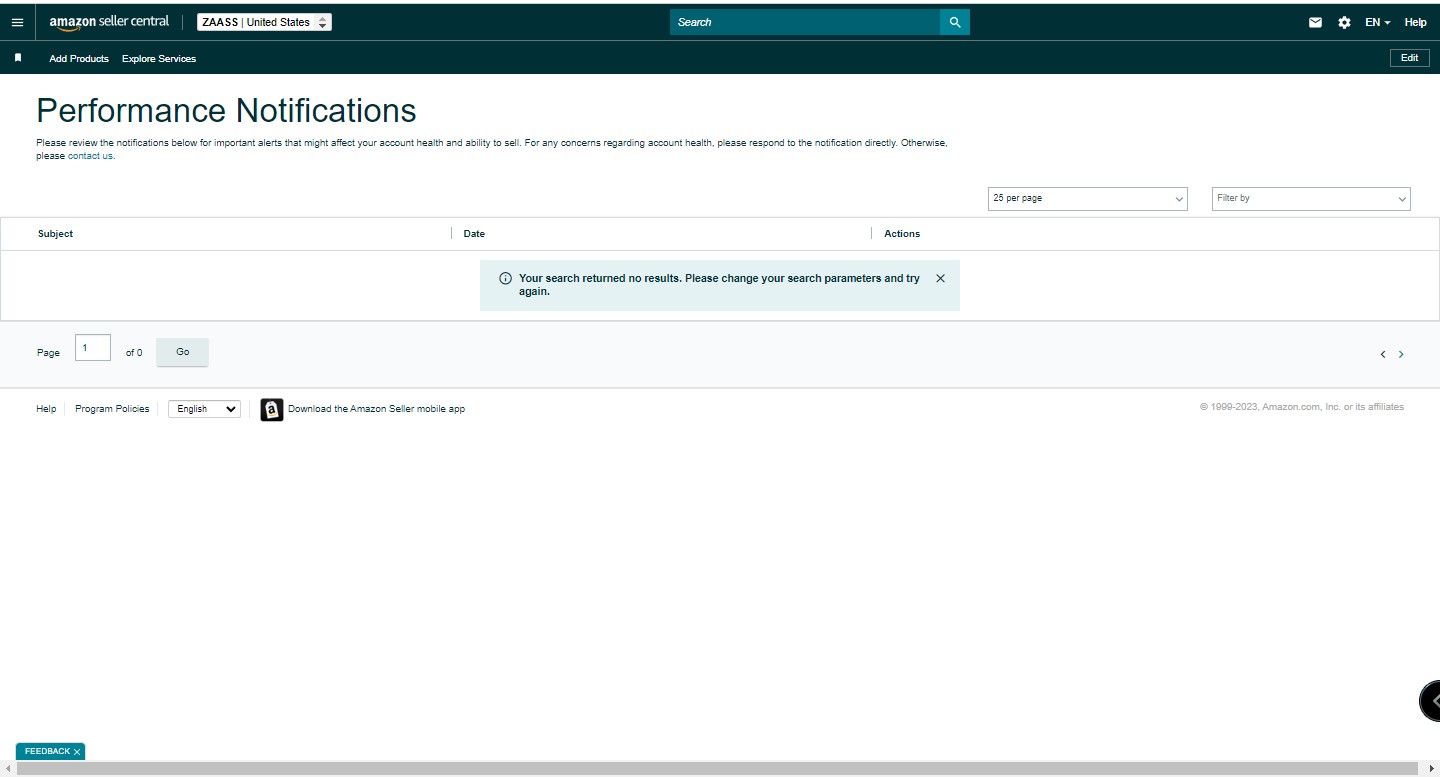This screenshot has width=1440, height=777.
Task: Click the horizontal scrollbar left arrow
Action: pyautogui.click(x=8, y=768)
